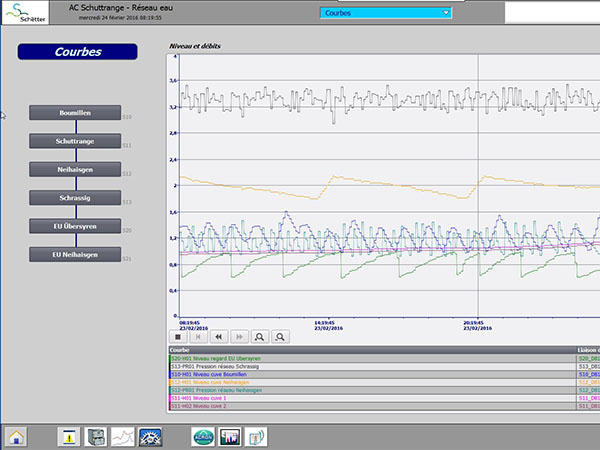Viewport: 600px width, 450px height.
Task: Open the gear settings icon
Action: pos(150,437)
